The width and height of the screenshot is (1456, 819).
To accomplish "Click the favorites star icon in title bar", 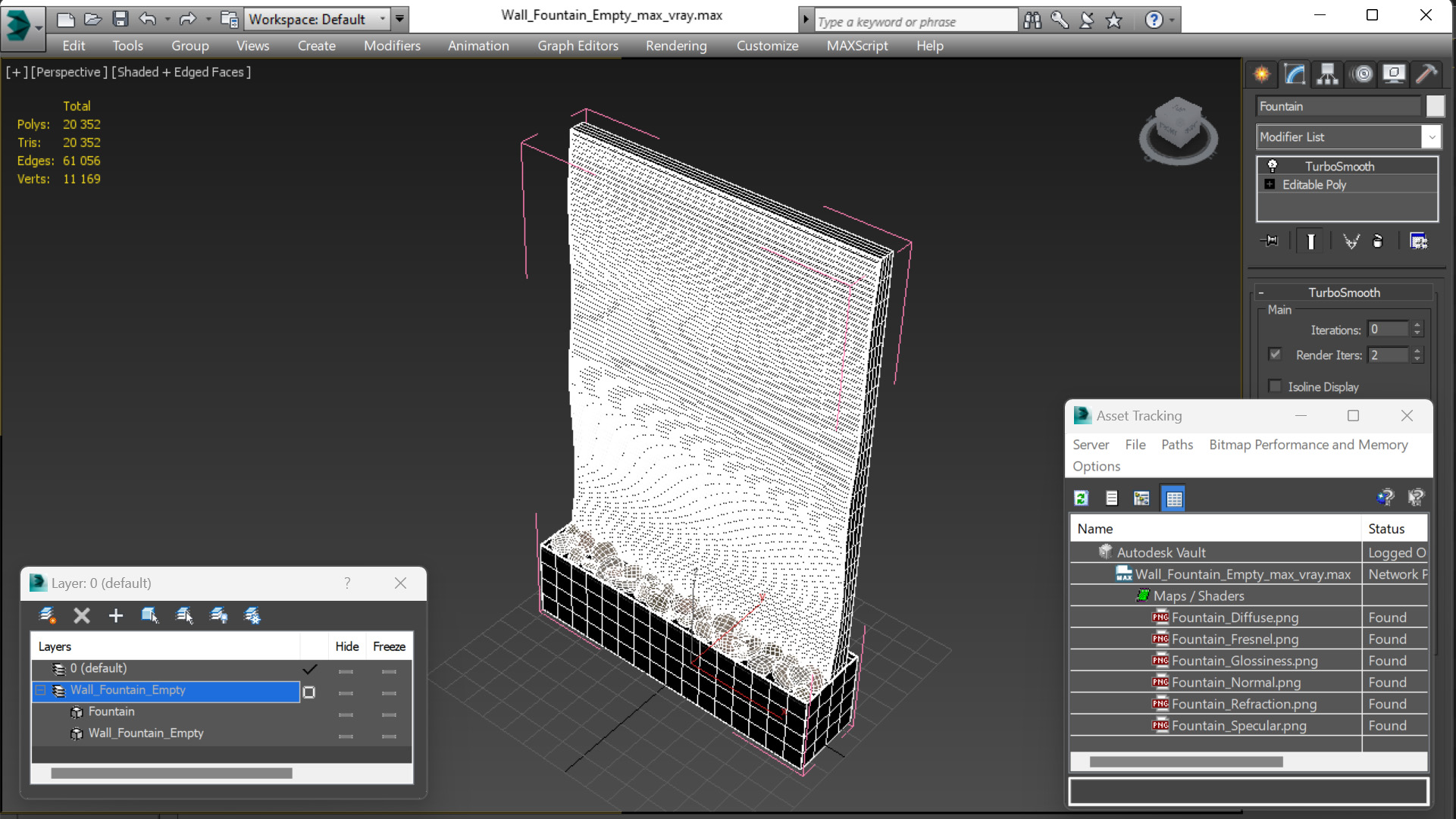I will coord(1114,20).
